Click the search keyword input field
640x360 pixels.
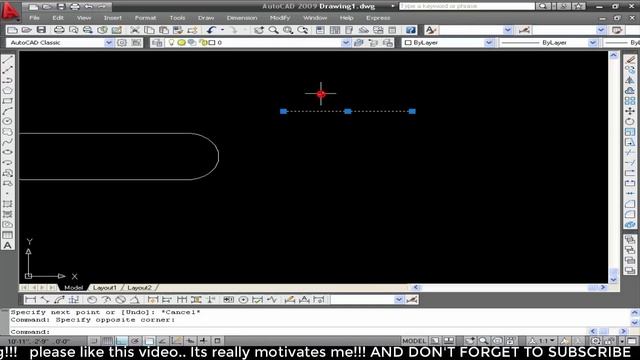[x=467, y=6]
